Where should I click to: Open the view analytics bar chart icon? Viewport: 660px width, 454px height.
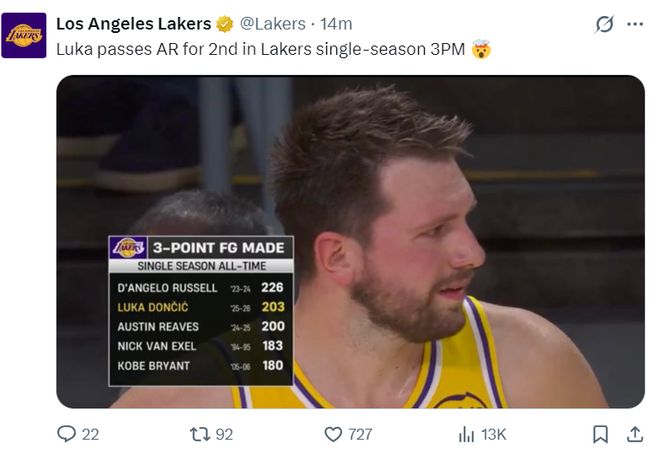pyautogui.click(x=466, y=434)
